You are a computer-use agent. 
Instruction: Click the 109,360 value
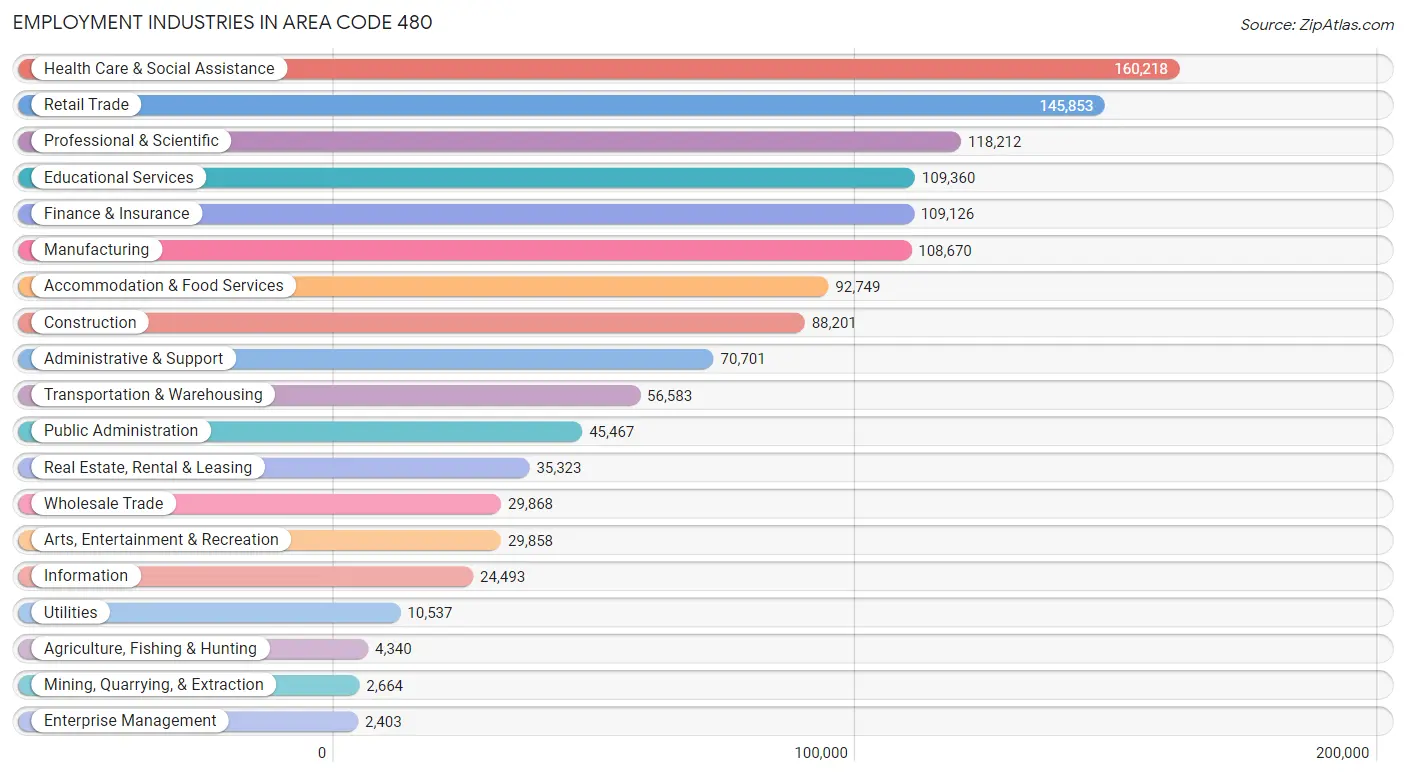tap(948, 178)
